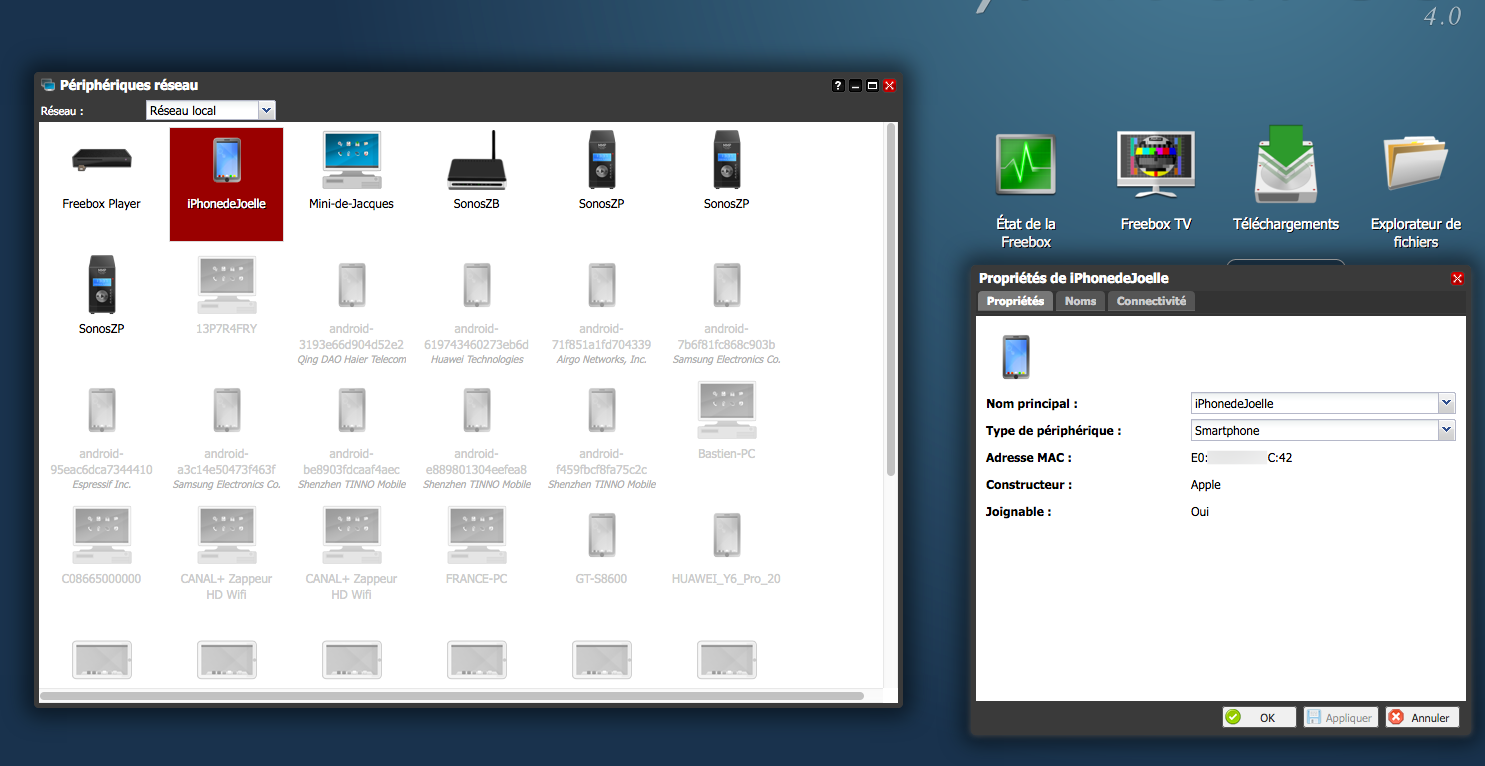Open État de la Freebox desktop icon
This screenshot has height=766, width=1485.
1026,166
